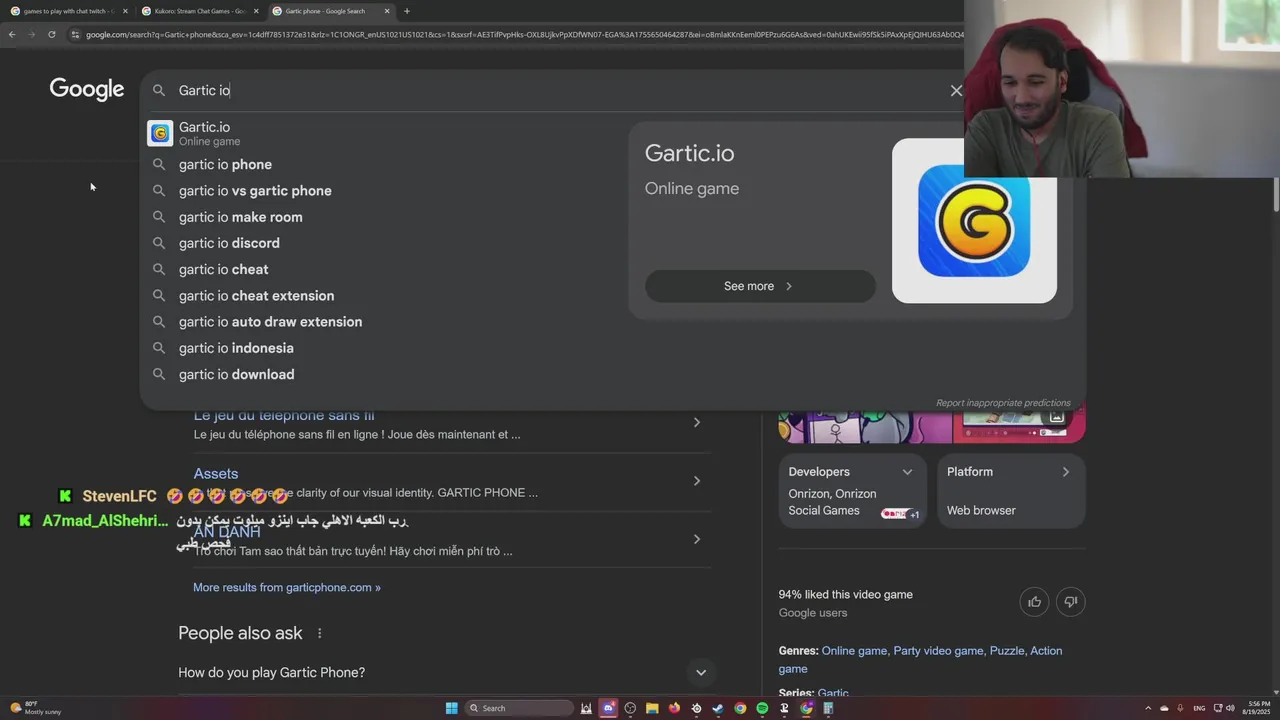The width and height of the screenshot is (1280, 720).
Task: Select the Gartic.io Online game suggestion
Action: 385,133
